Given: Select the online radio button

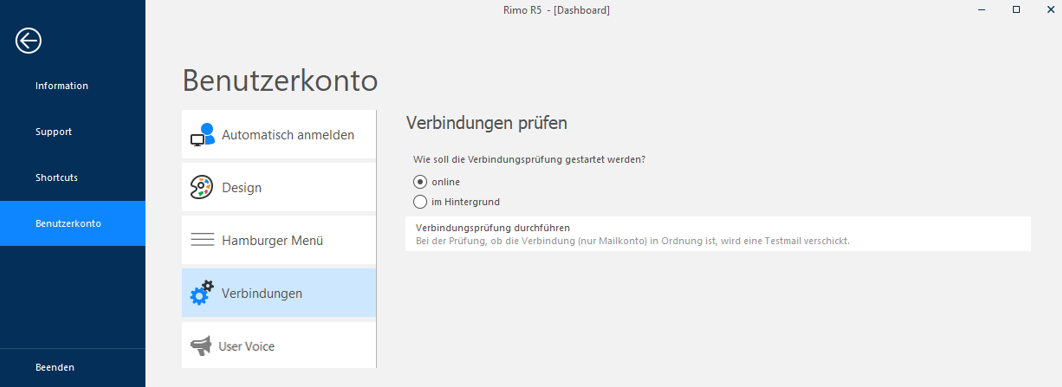Looking at the screenshot, I should point(420,182).
